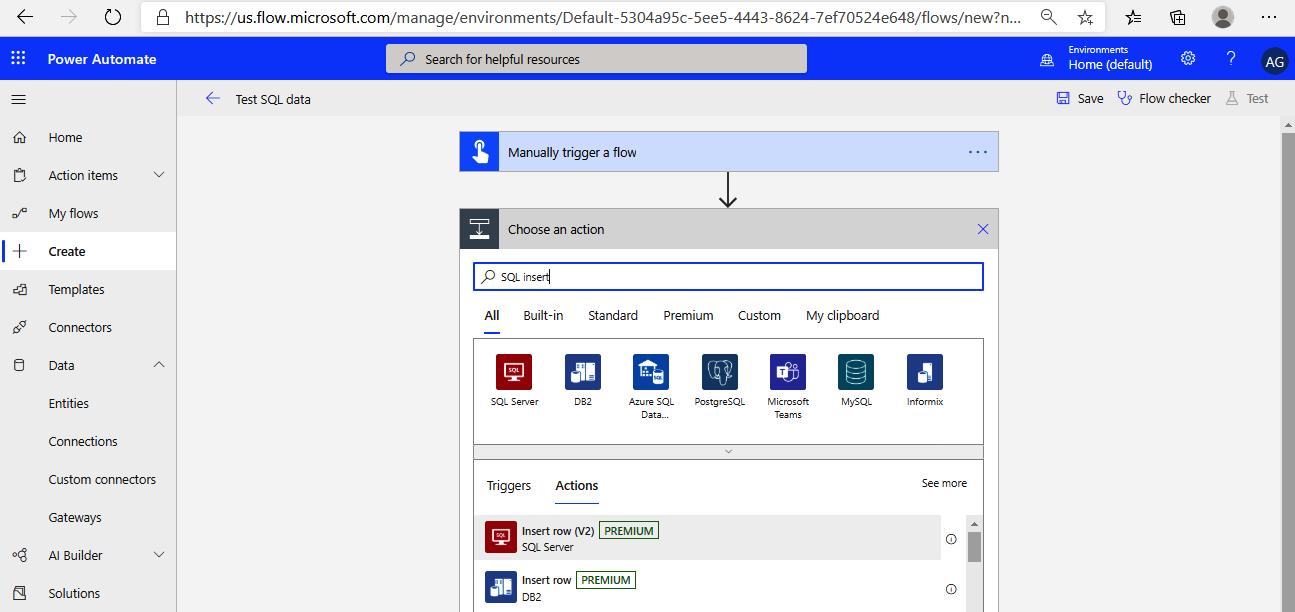Select the MySQL connector icon

coord(856,372)
